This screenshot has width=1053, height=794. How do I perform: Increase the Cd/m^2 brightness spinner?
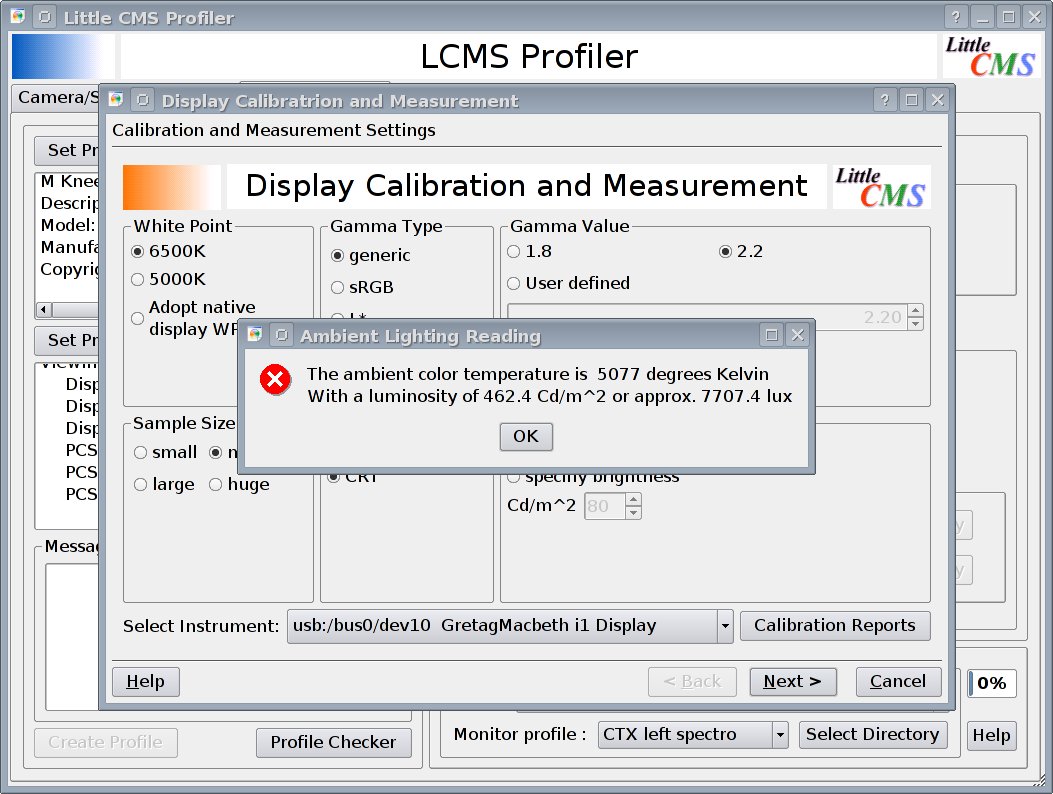633,499
